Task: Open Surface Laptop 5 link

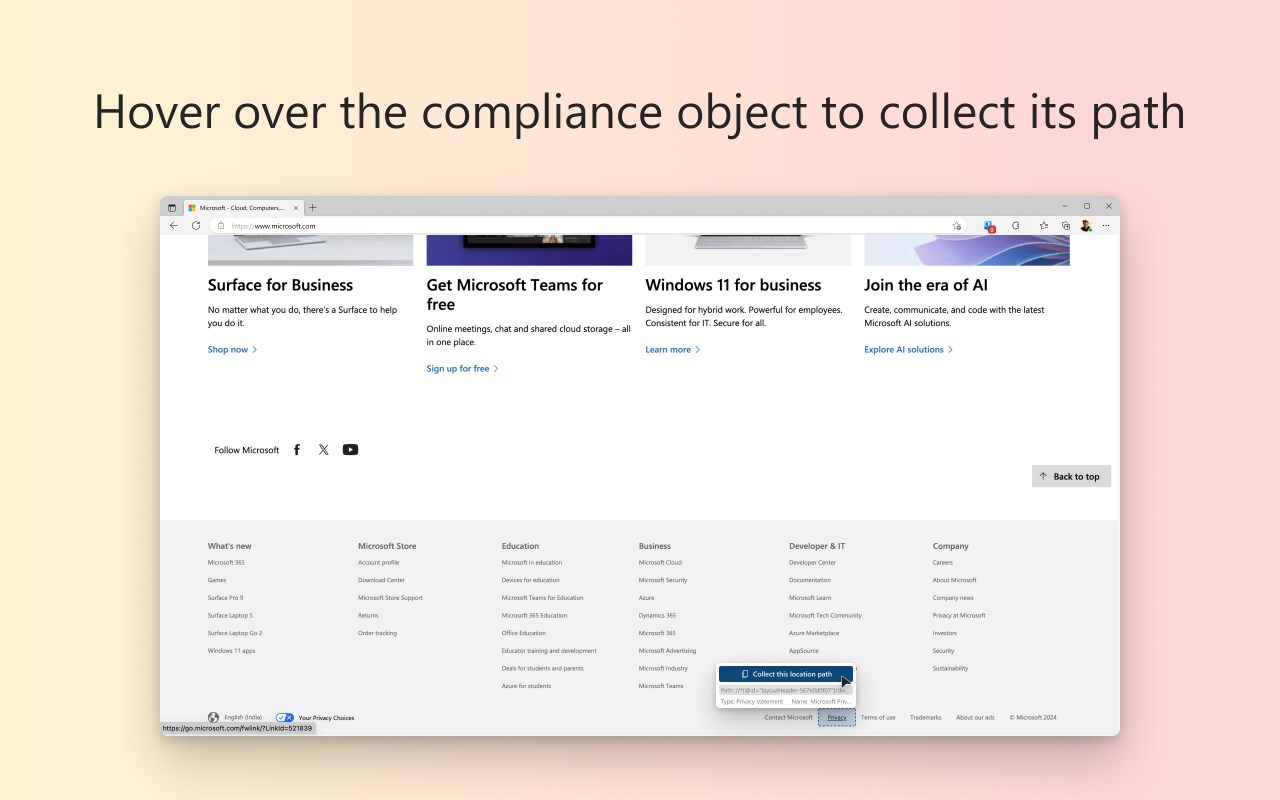Action: click(x=230, y=615)
